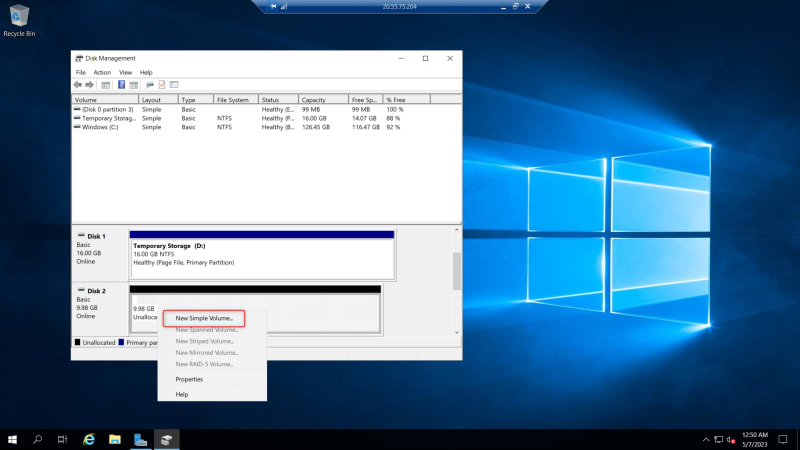Image resolution: width=800 pixels, height=450 pixels.
Task: Click the Disk Management taskbar button
Action: (166, 439)
